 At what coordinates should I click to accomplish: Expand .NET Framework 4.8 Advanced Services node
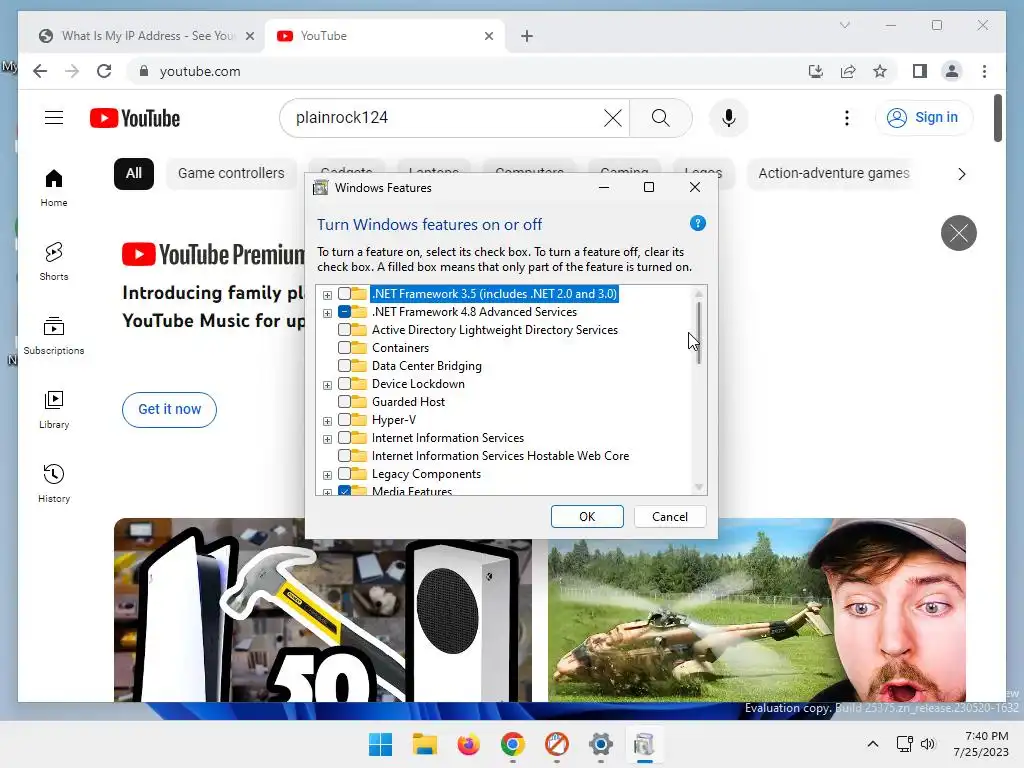(x=327, y=313)
